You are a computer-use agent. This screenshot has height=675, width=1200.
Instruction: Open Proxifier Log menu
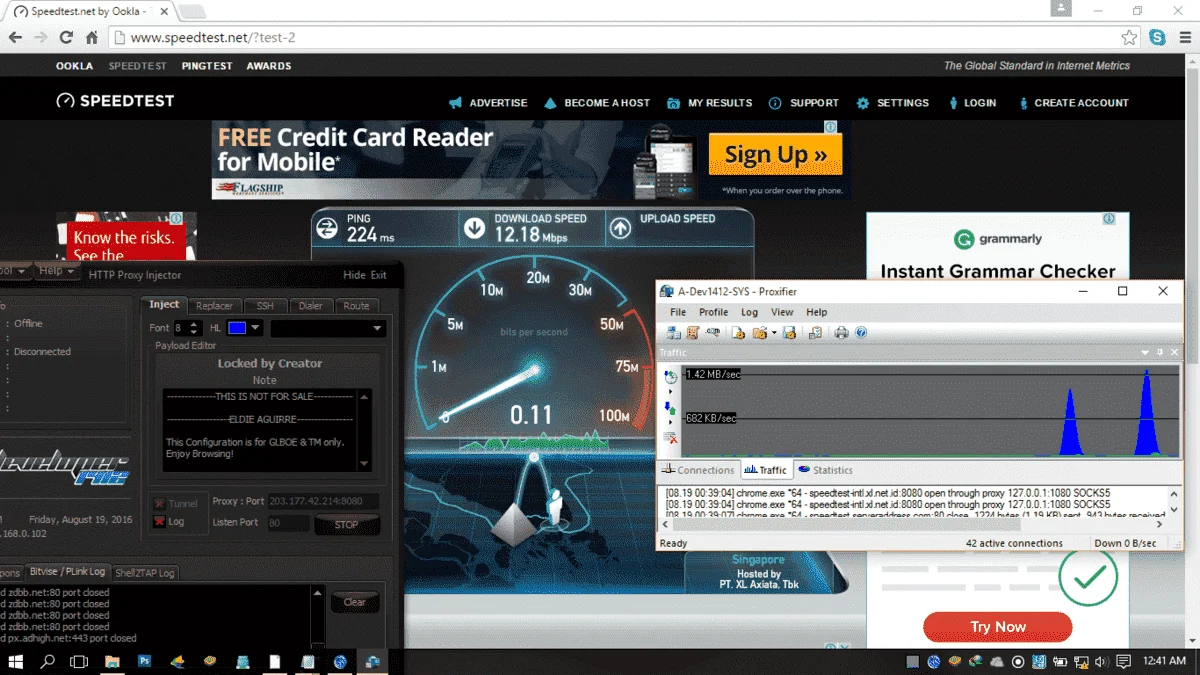pos(749,312)
